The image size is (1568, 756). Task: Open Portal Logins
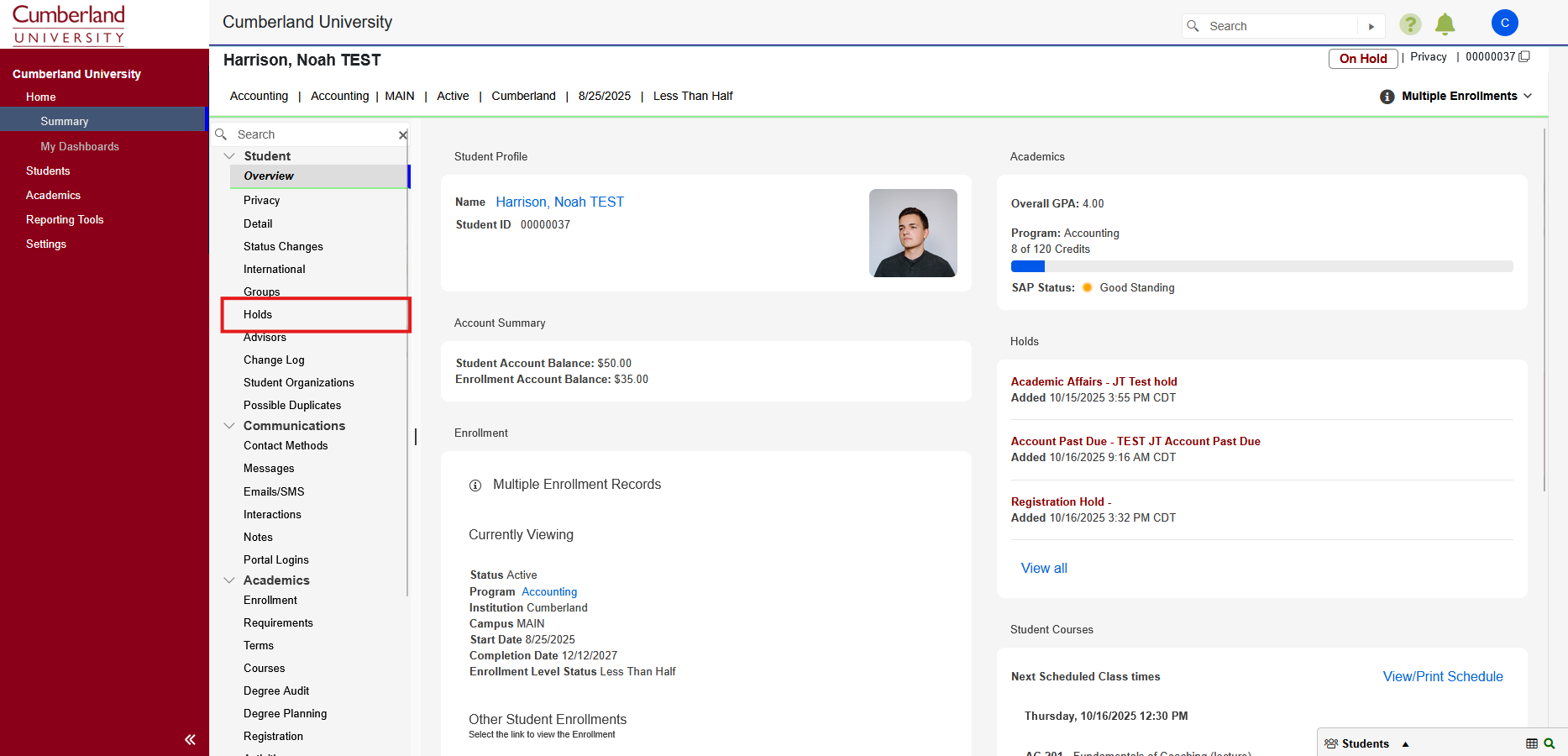pos(276,559)
